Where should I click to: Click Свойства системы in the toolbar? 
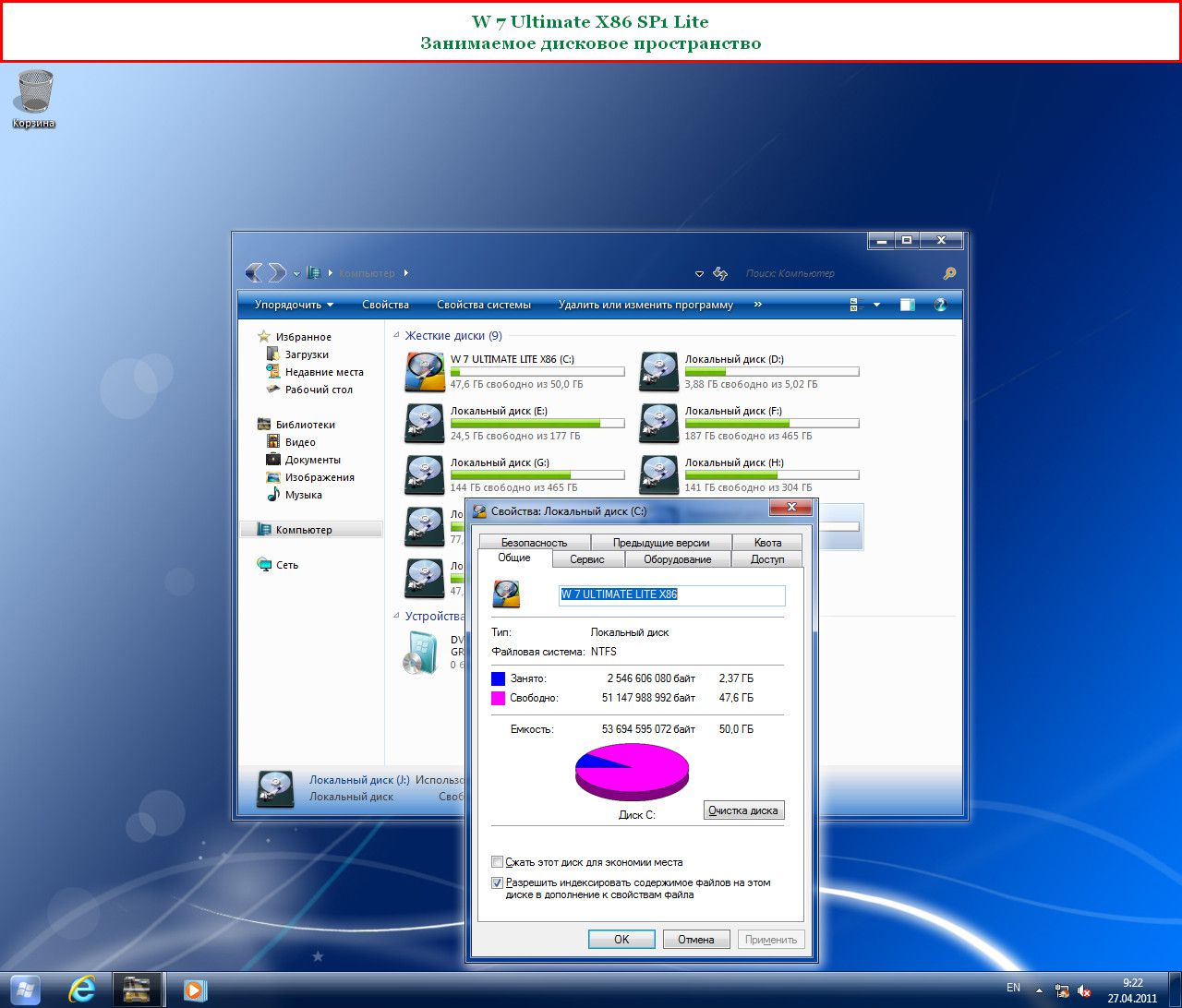pyautogui.click(x=484, y=305)
